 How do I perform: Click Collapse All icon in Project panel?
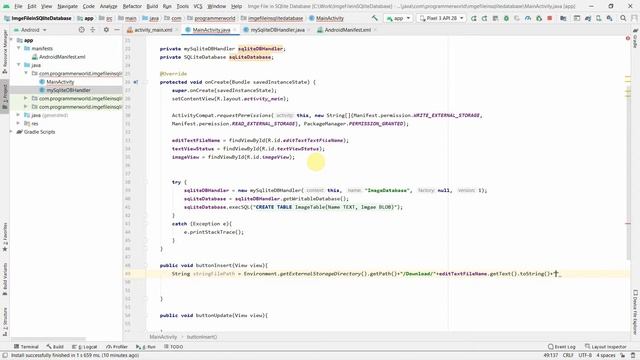(x=93, y=30)
